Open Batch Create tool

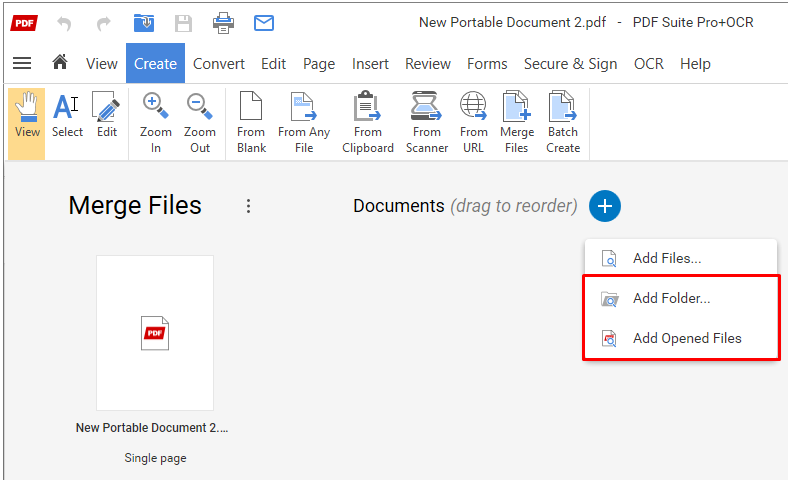point(563,124)
